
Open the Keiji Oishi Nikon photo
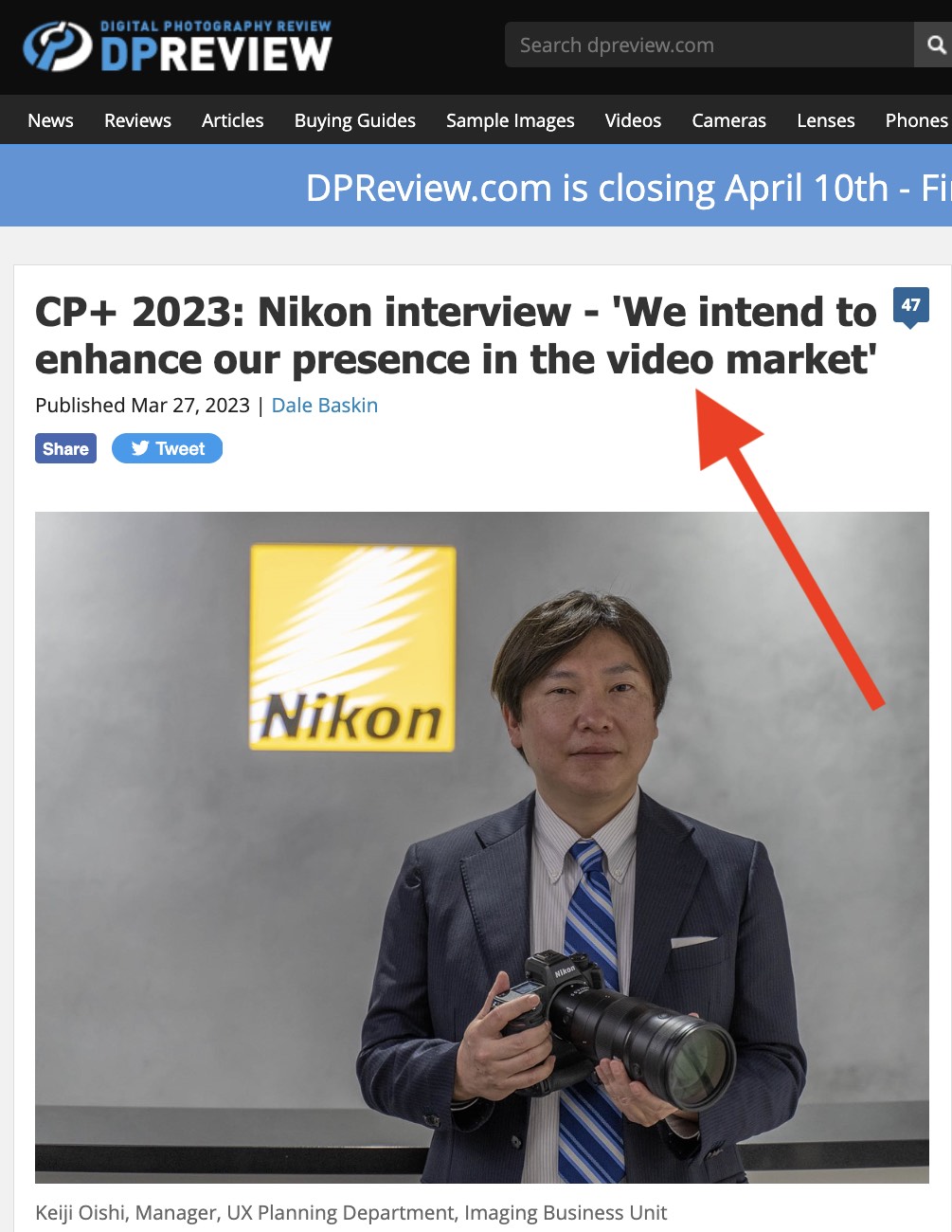coord(482,847)
